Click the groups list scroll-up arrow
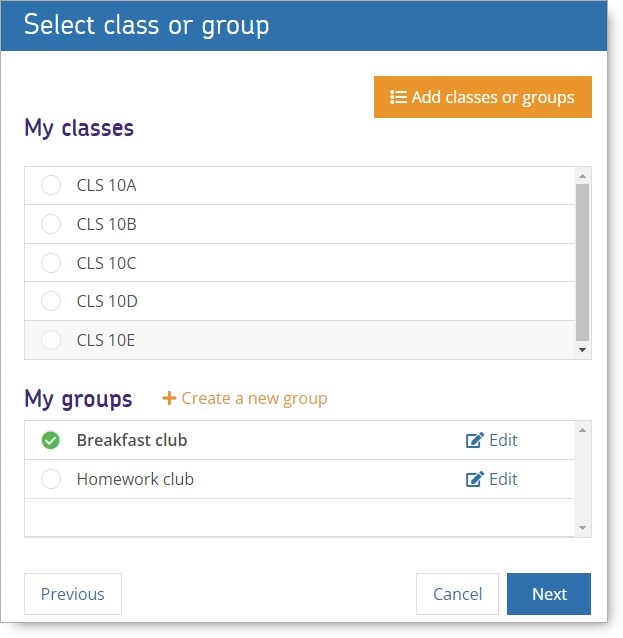Image resolution: width=623 pixels, height=638 pixels. coord(582,430)
